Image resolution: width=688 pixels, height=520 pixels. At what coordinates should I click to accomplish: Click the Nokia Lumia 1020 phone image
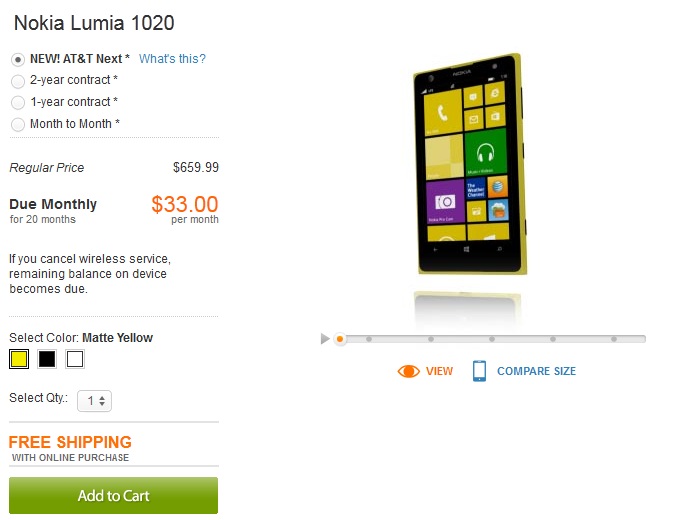pos(469,165)
